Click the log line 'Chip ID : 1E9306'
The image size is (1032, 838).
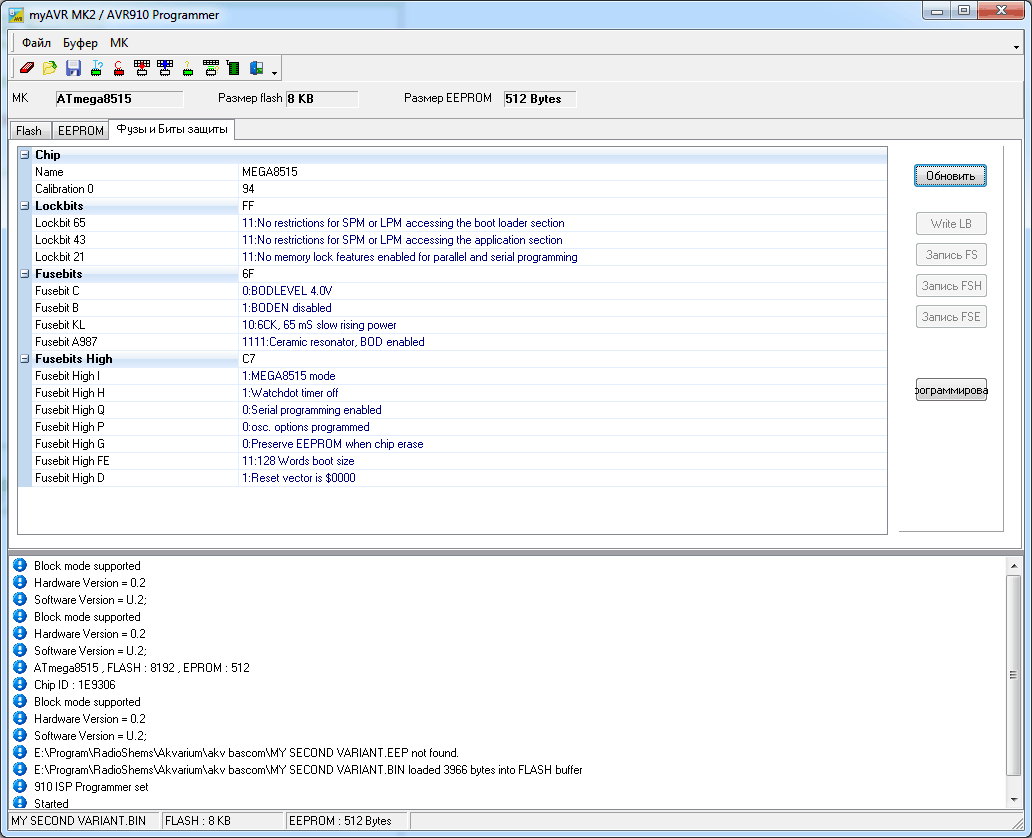pyautogui.click(x=74, y=685)
